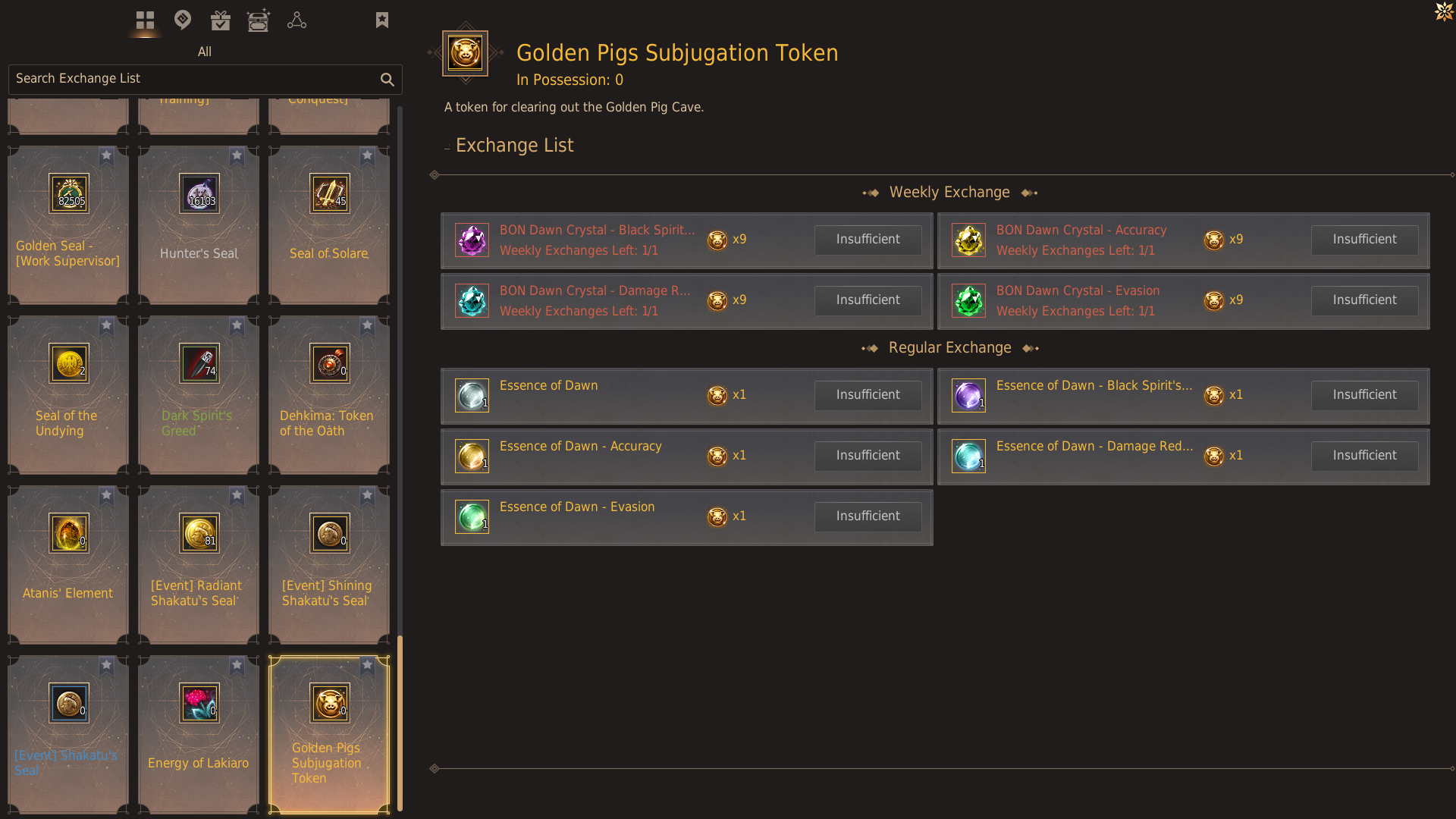Open the network link tab icon
Screen dimensions: 1456x819
click(x=297, y=20)
